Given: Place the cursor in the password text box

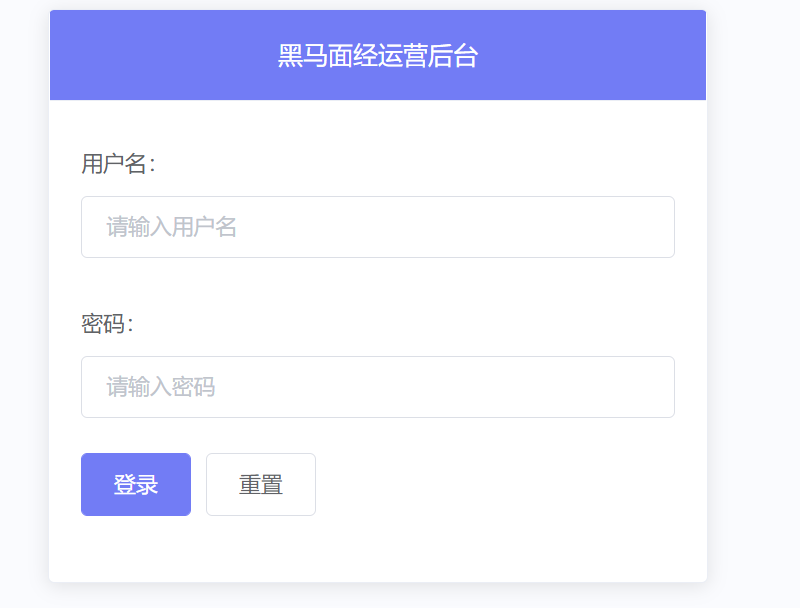Looking at the screenshot, I should point(377,387).
